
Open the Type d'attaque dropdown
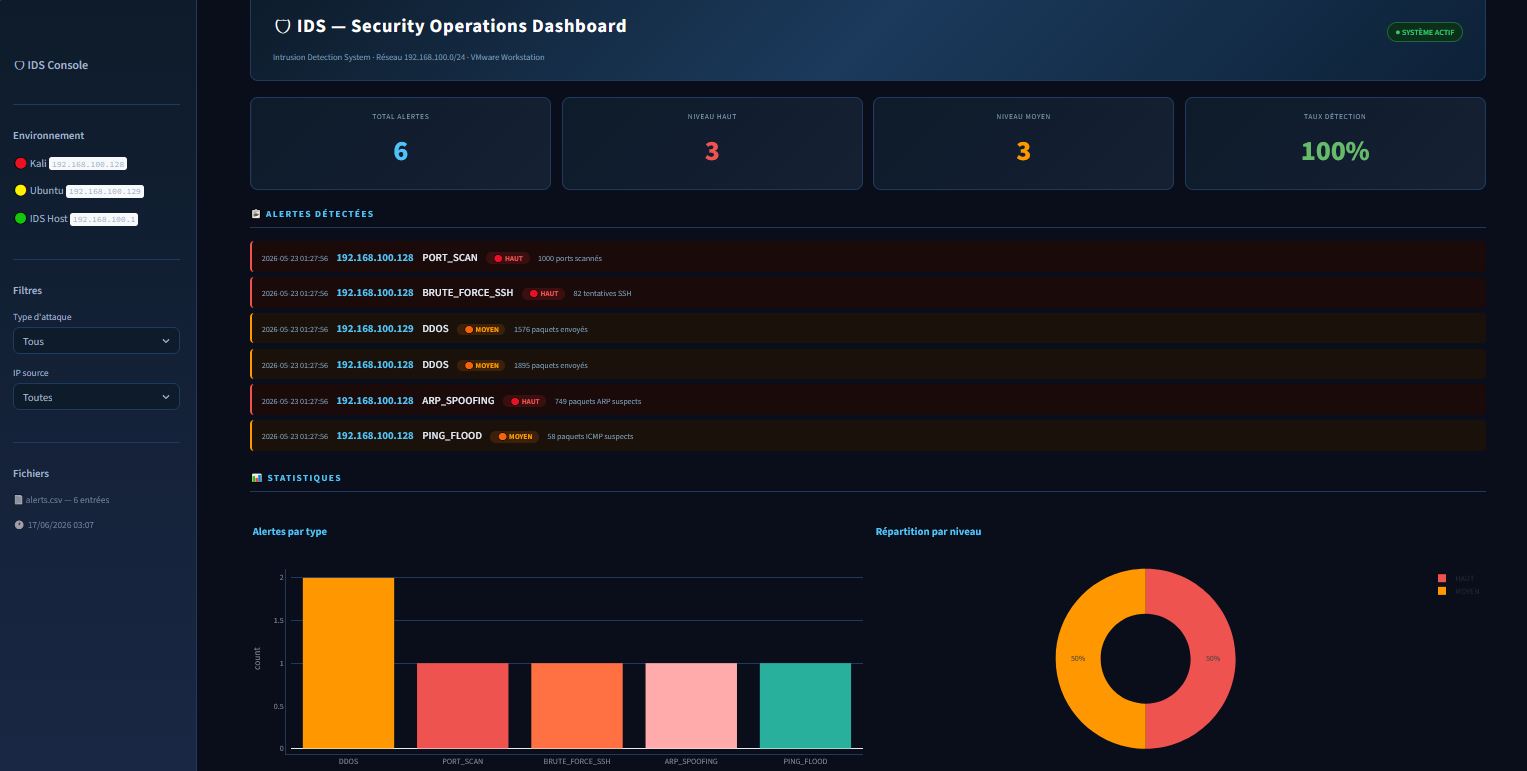[96, 341]
